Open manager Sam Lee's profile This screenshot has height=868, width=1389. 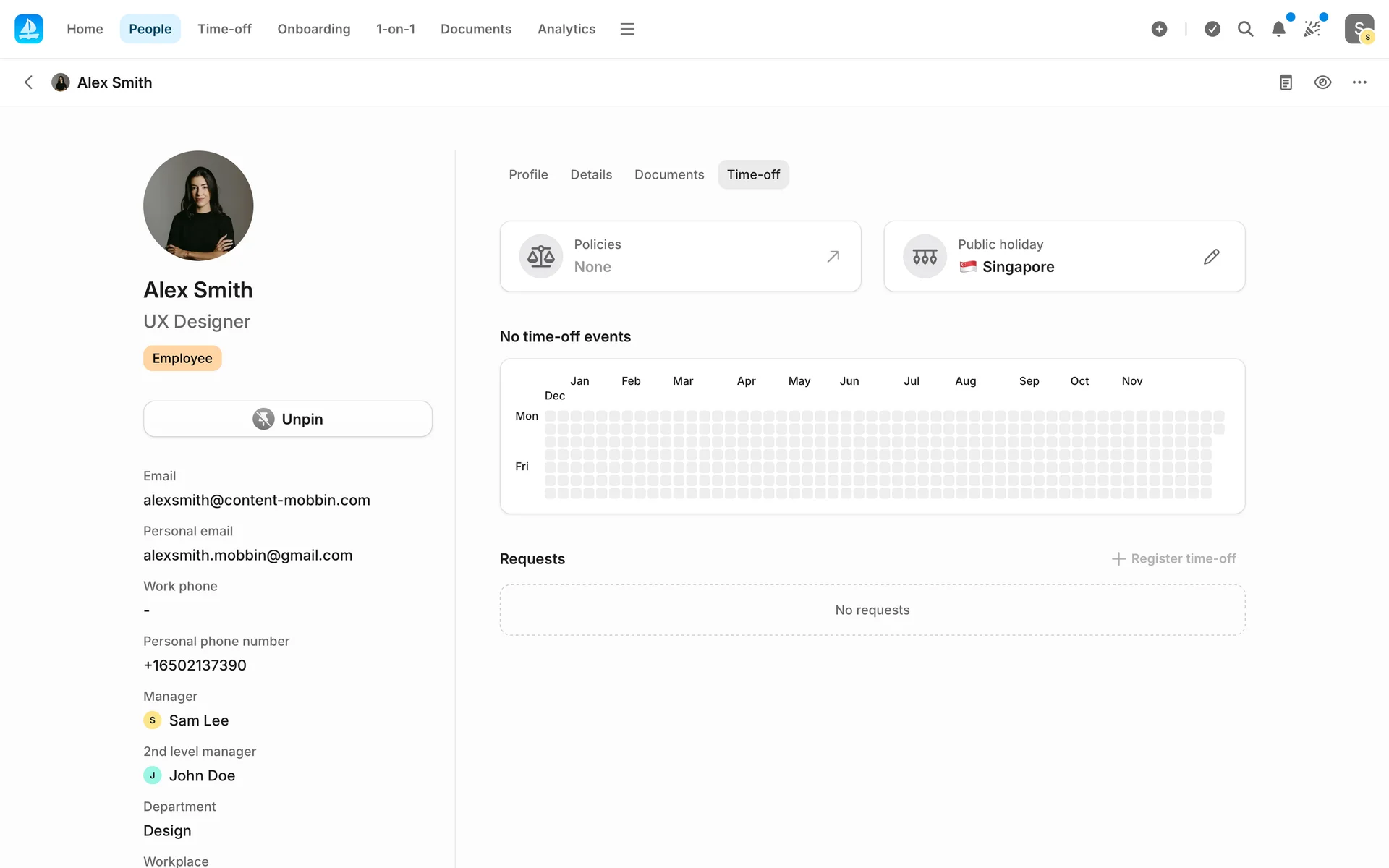pos(198,720)
